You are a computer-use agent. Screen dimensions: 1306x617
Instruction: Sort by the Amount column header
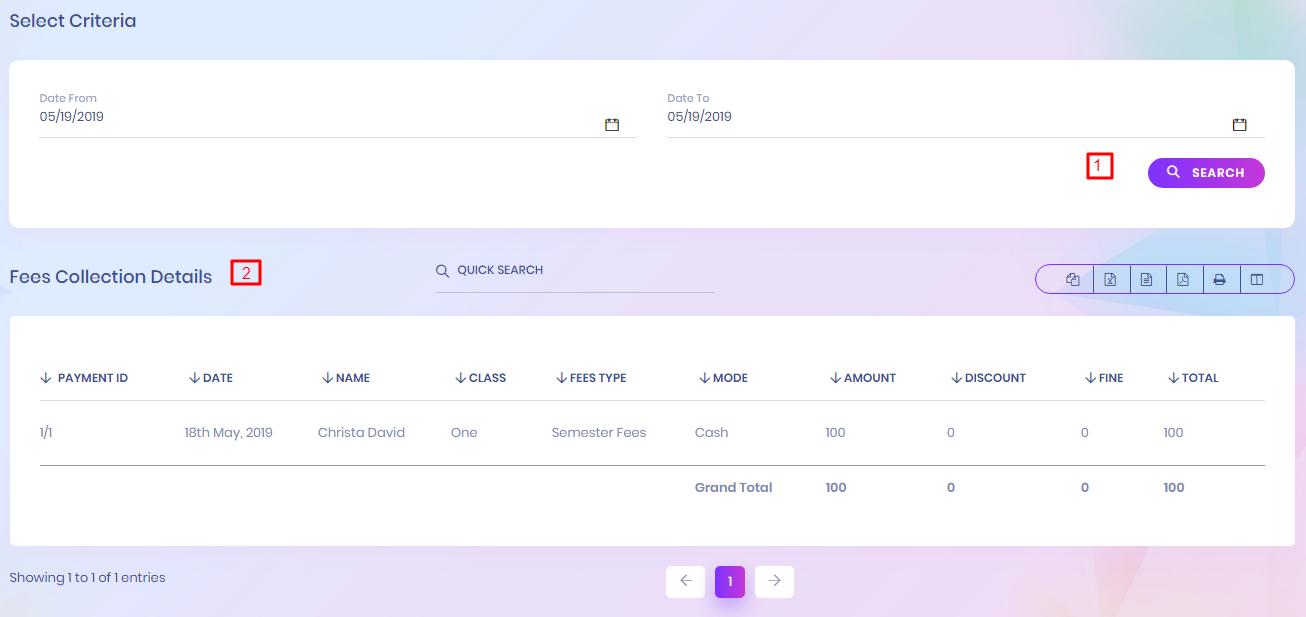pyautogui.click(x=869, y=378)
